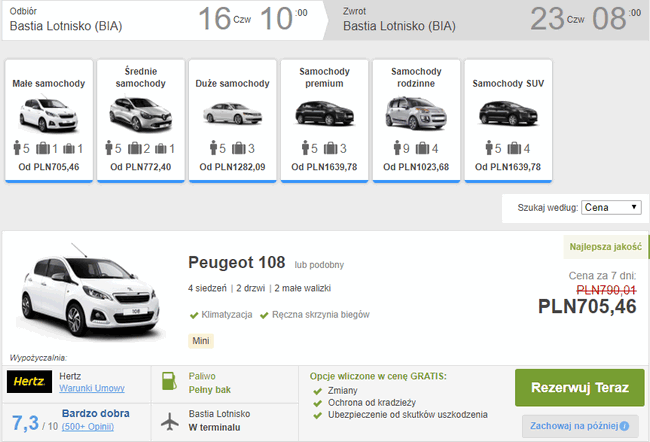
Task: Click Zachowaj na później button
Action: [580, 426]
